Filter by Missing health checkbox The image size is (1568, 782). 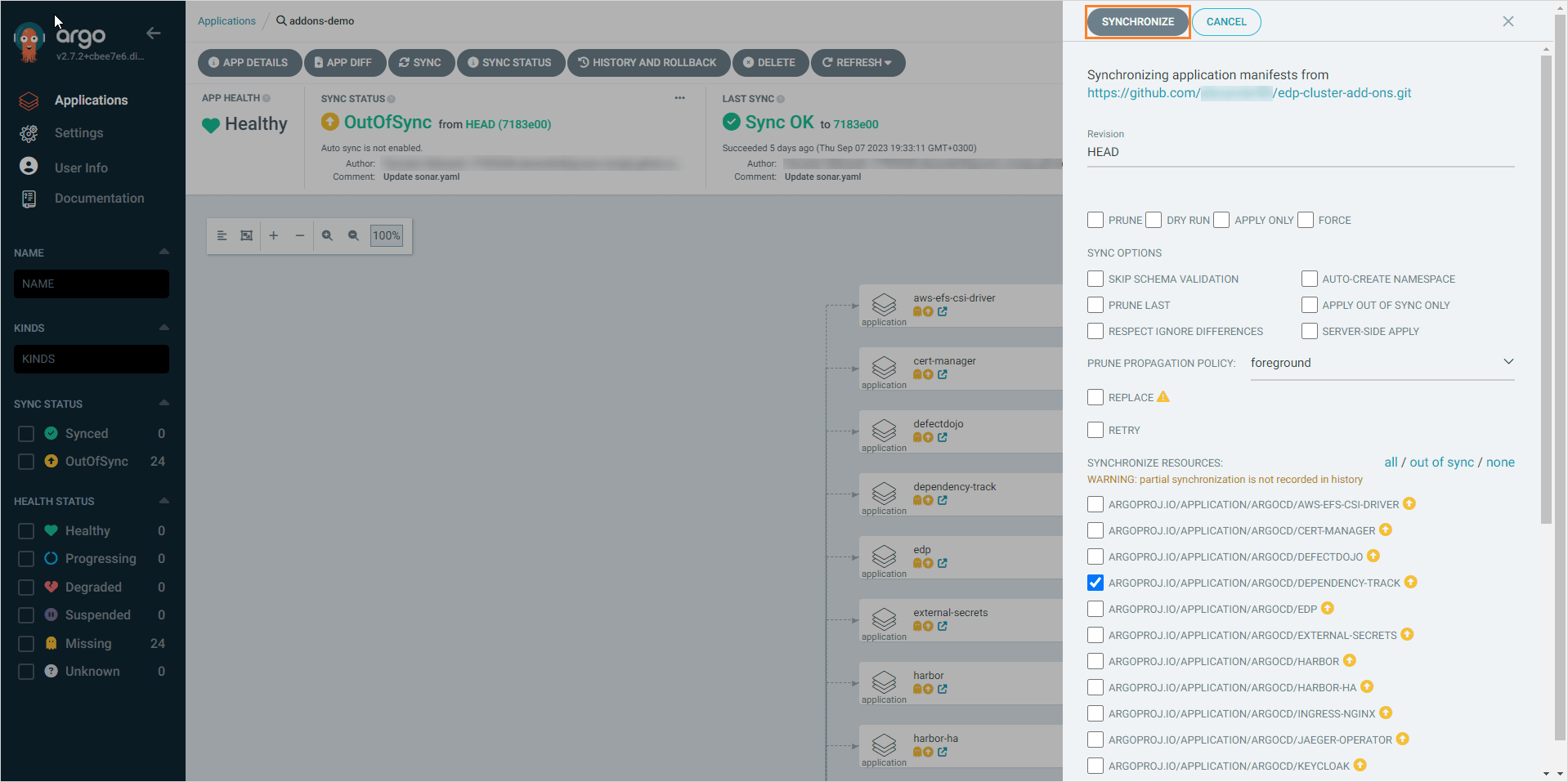point(26,644)
